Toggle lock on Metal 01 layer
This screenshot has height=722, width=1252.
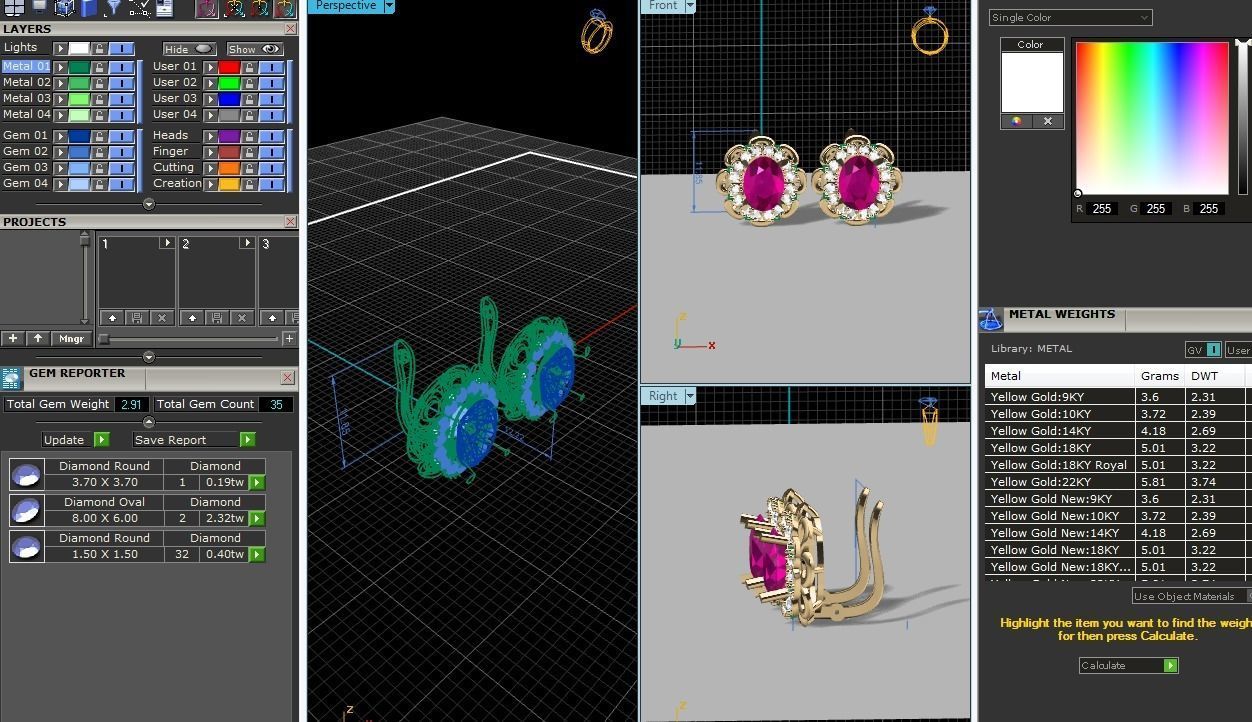[x=99, y=67]
